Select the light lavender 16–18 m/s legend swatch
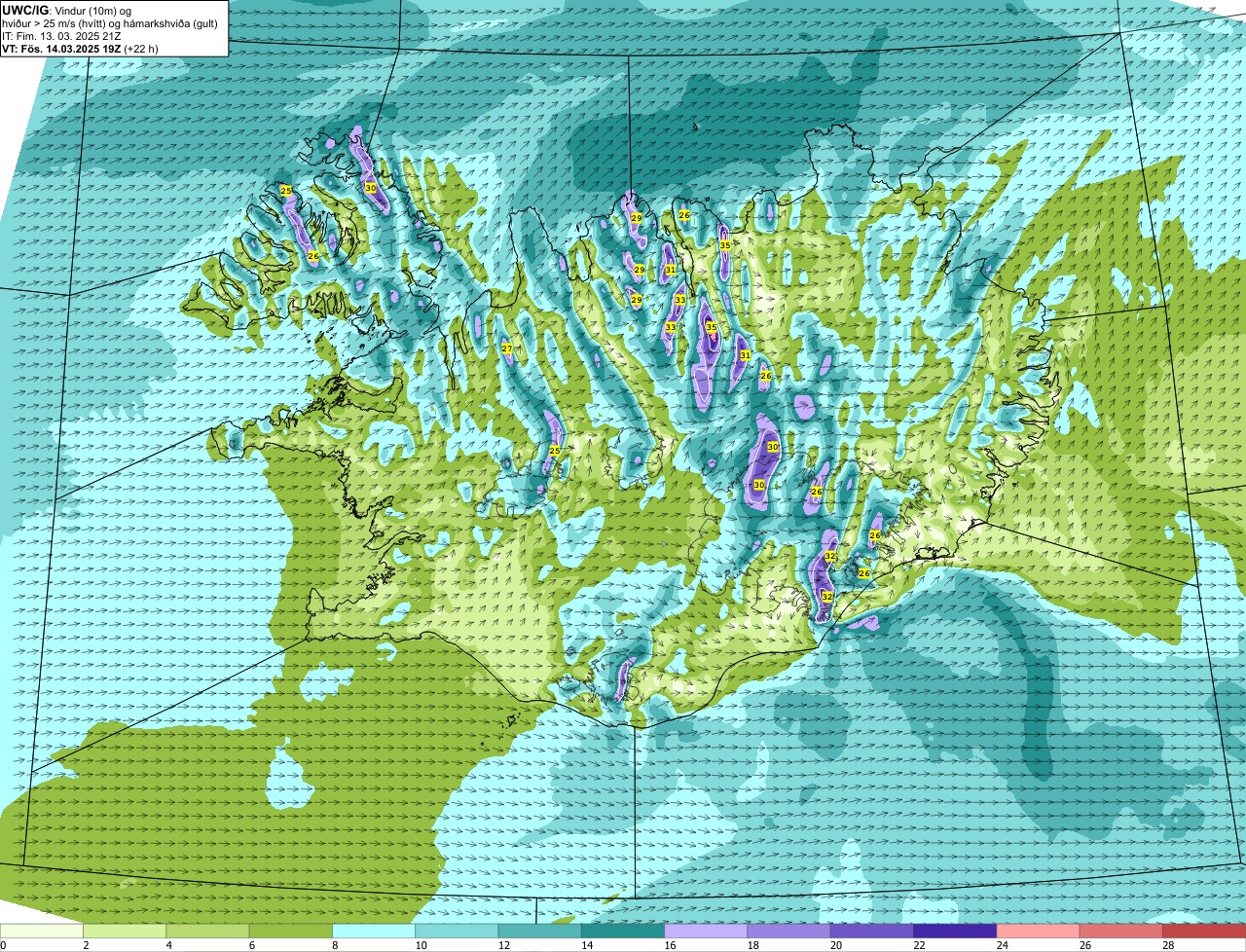Viewport: 1246px width, 952px height. pos(706,931)
